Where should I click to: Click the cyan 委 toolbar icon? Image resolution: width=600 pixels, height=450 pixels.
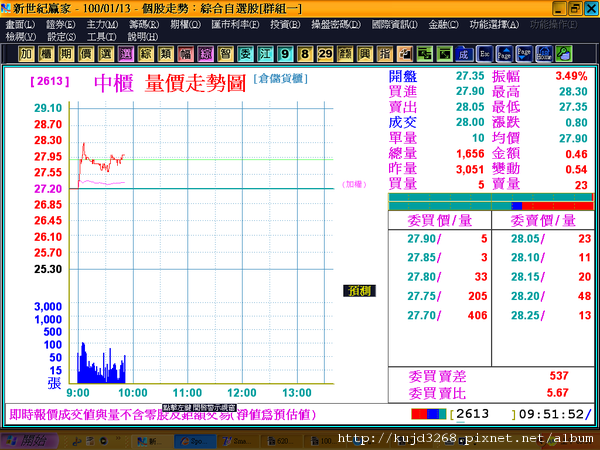click(245, 54)
